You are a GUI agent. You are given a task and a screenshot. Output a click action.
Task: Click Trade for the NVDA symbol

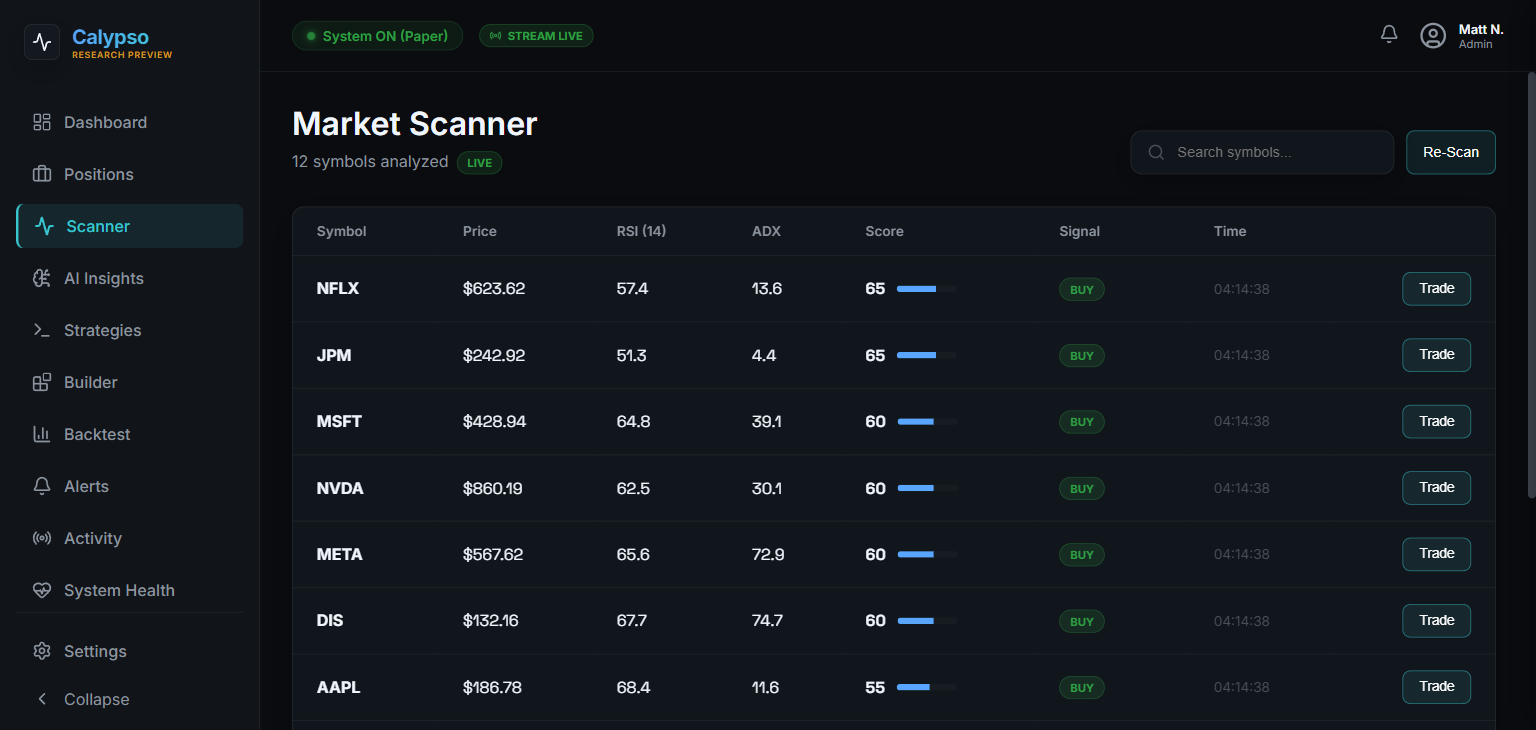point(1436,488)
